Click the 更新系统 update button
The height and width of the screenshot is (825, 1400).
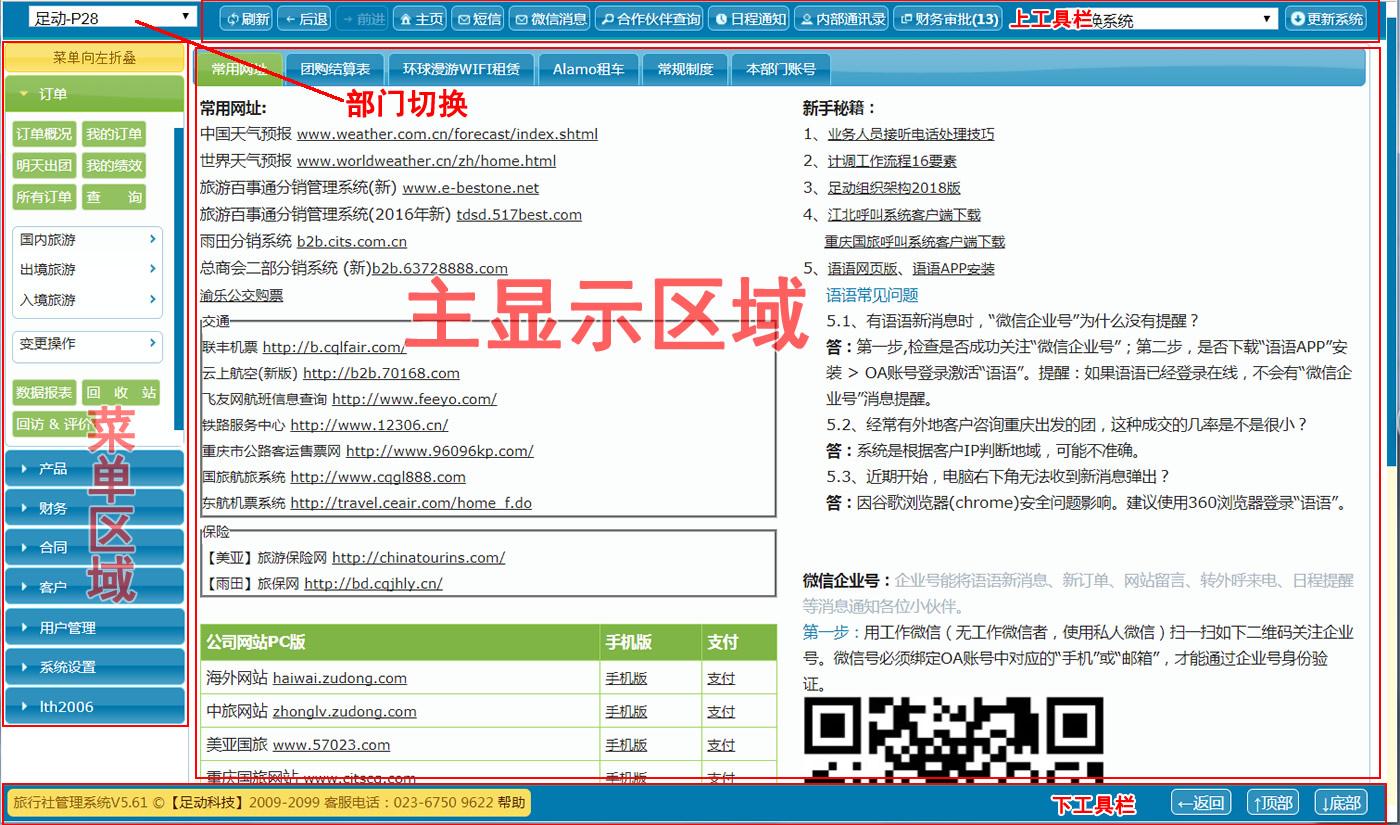point(1325,18)
